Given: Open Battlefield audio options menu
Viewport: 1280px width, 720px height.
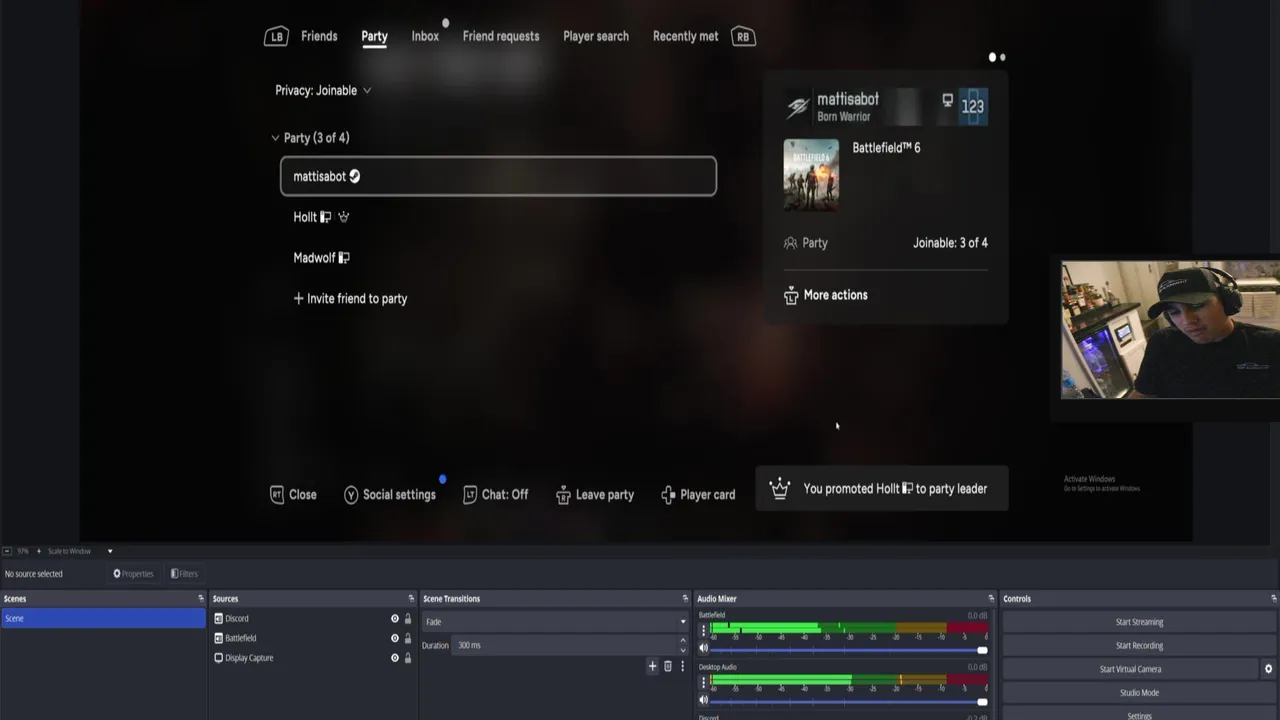Looking at the screenshot, I should click(x=703, y=630).
